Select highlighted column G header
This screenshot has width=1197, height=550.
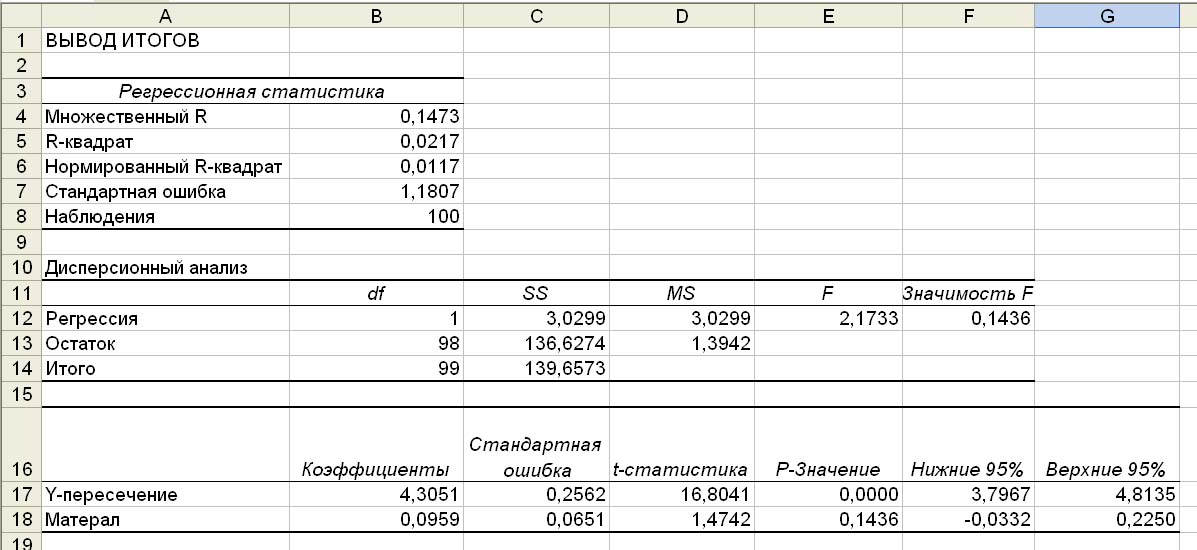coord(1107,15)
